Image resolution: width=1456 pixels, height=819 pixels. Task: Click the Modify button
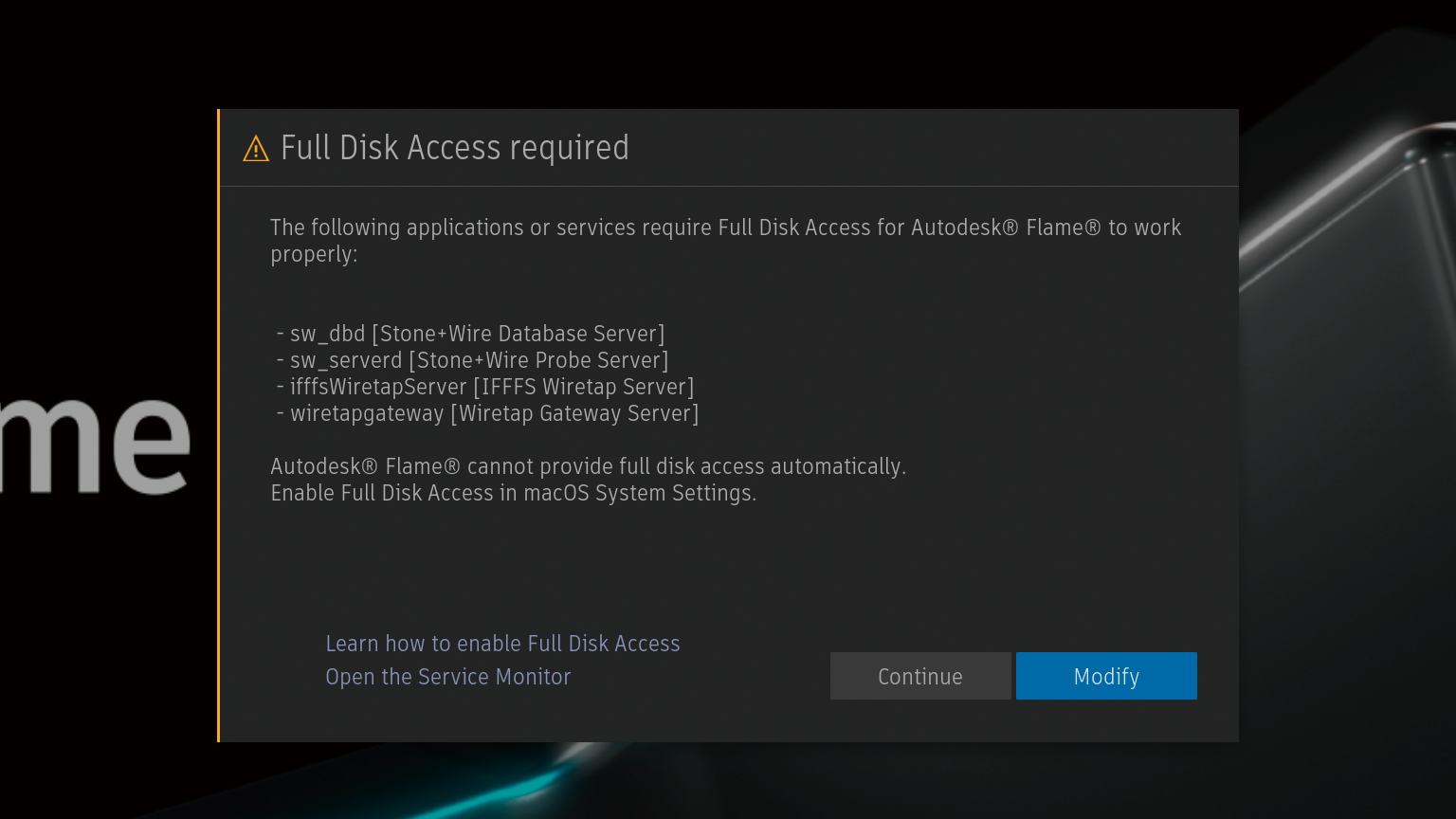point(1105,676)
